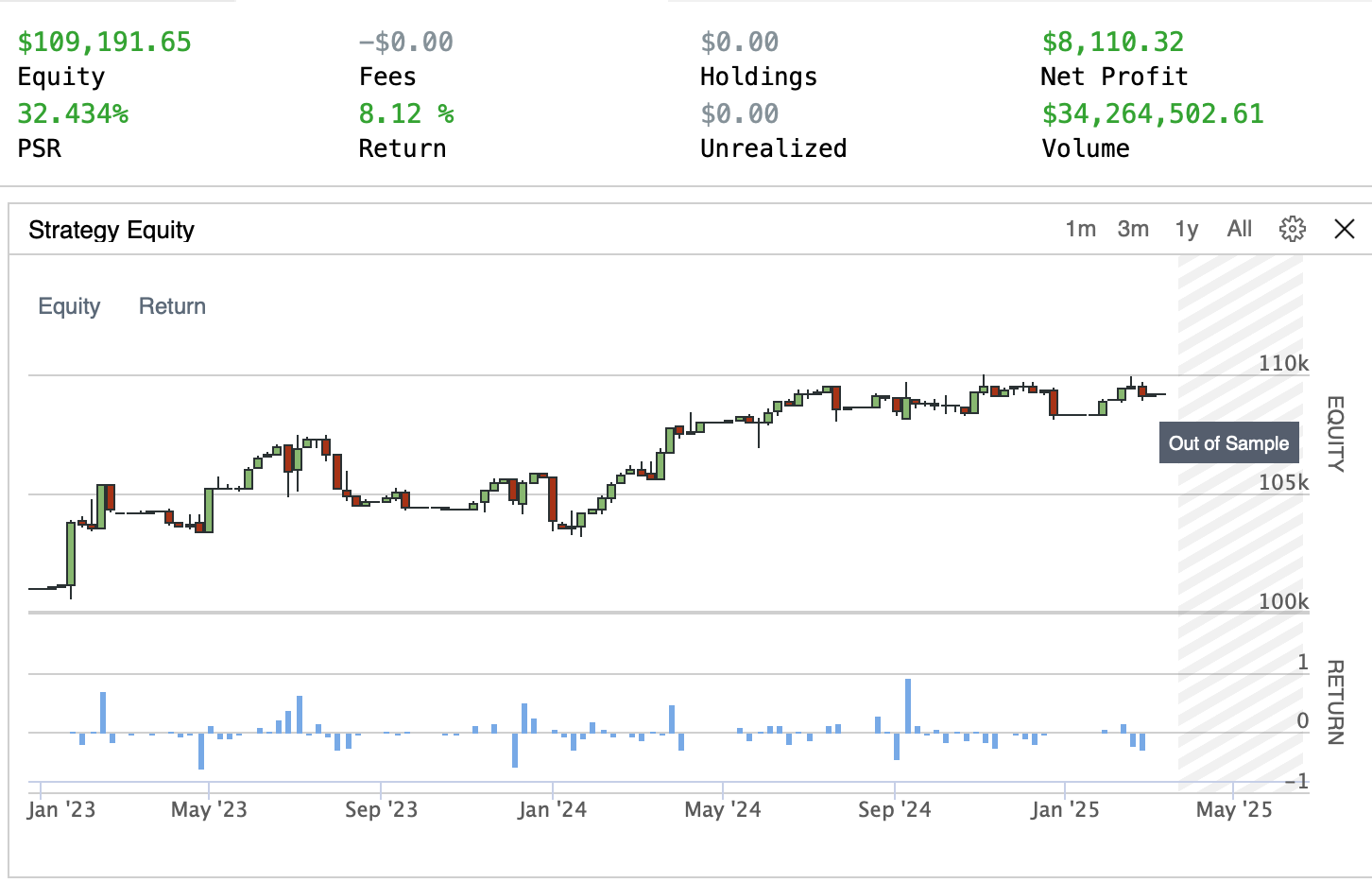Open chart settings gear icon
Viewport: 1372px width, 883px height.
click(x=1292, y=229)
